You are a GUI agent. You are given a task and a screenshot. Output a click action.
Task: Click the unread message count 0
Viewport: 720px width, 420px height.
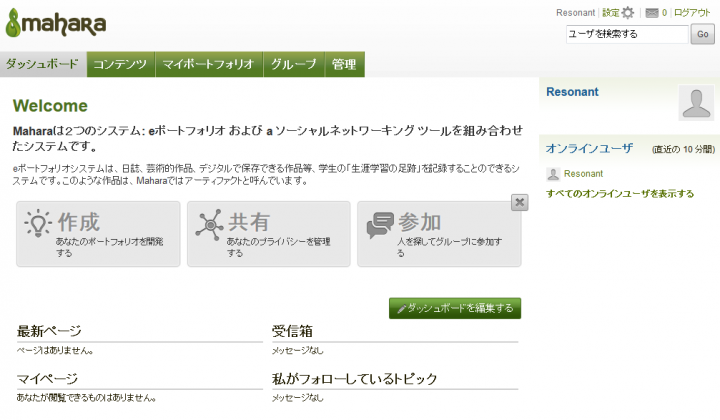point(664,13)
